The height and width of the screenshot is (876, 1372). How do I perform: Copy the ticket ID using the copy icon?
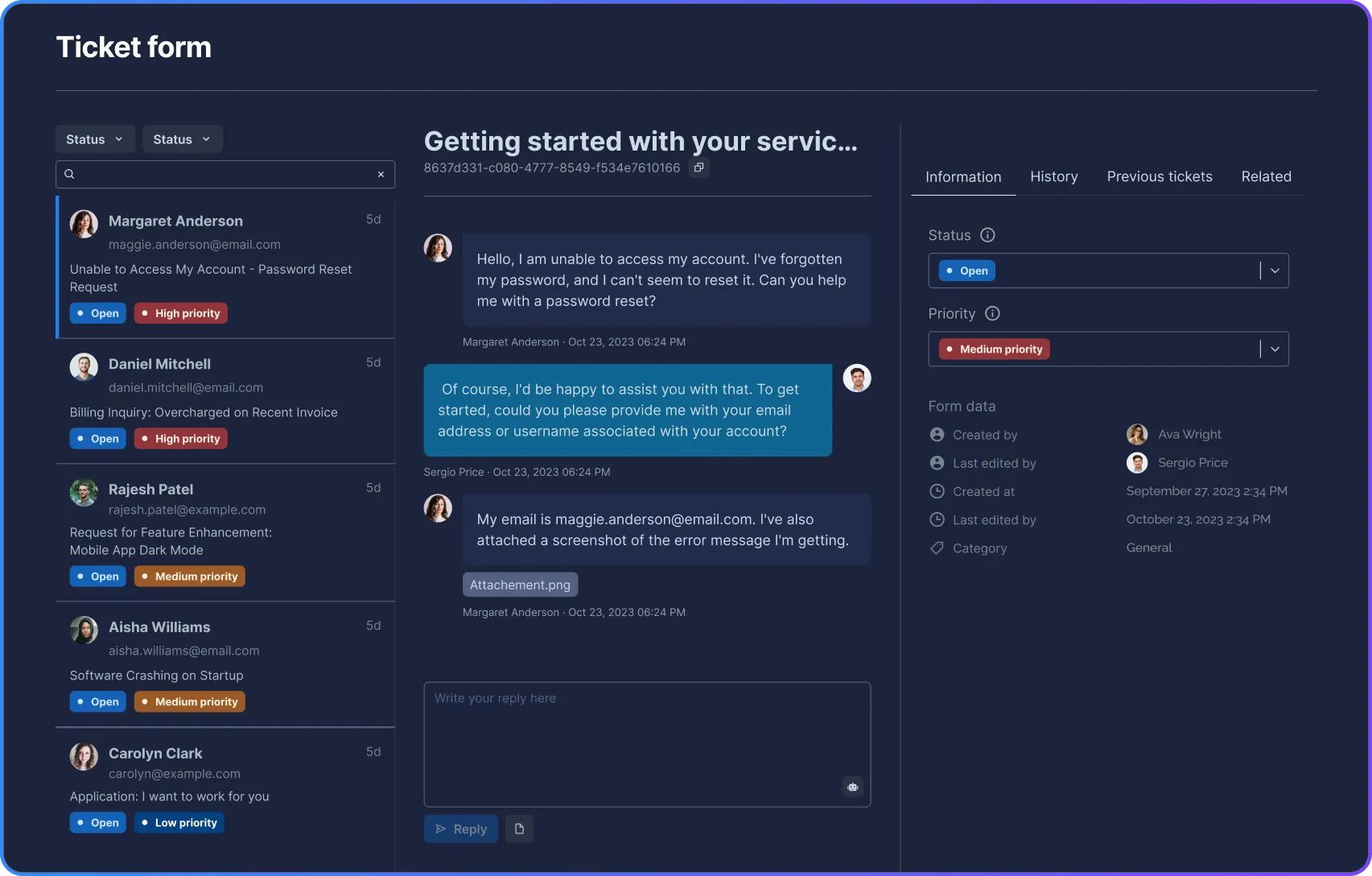pyautogui.click(x=698, y=167)
